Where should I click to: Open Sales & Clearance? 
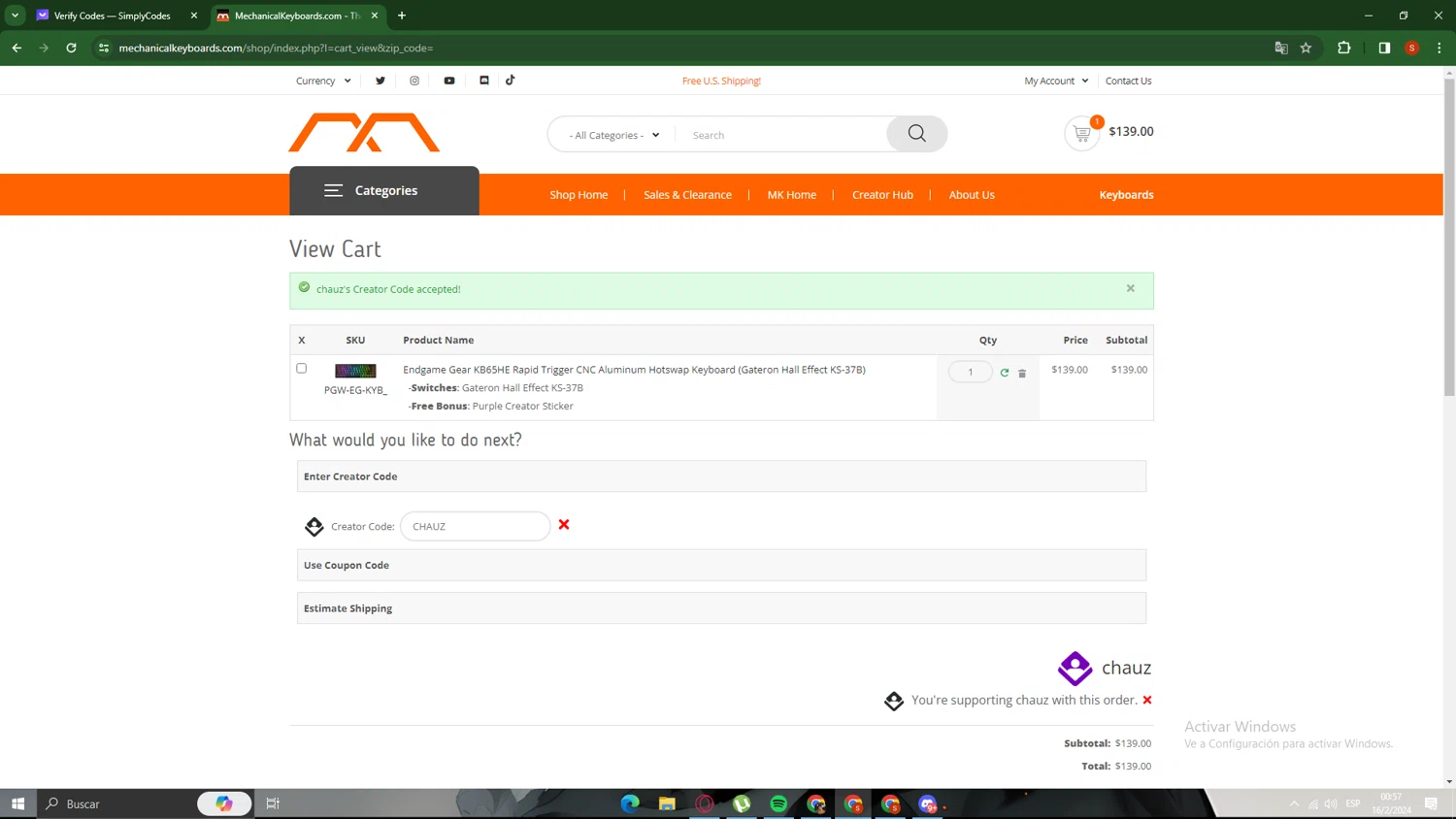click(x=687, y=195)
